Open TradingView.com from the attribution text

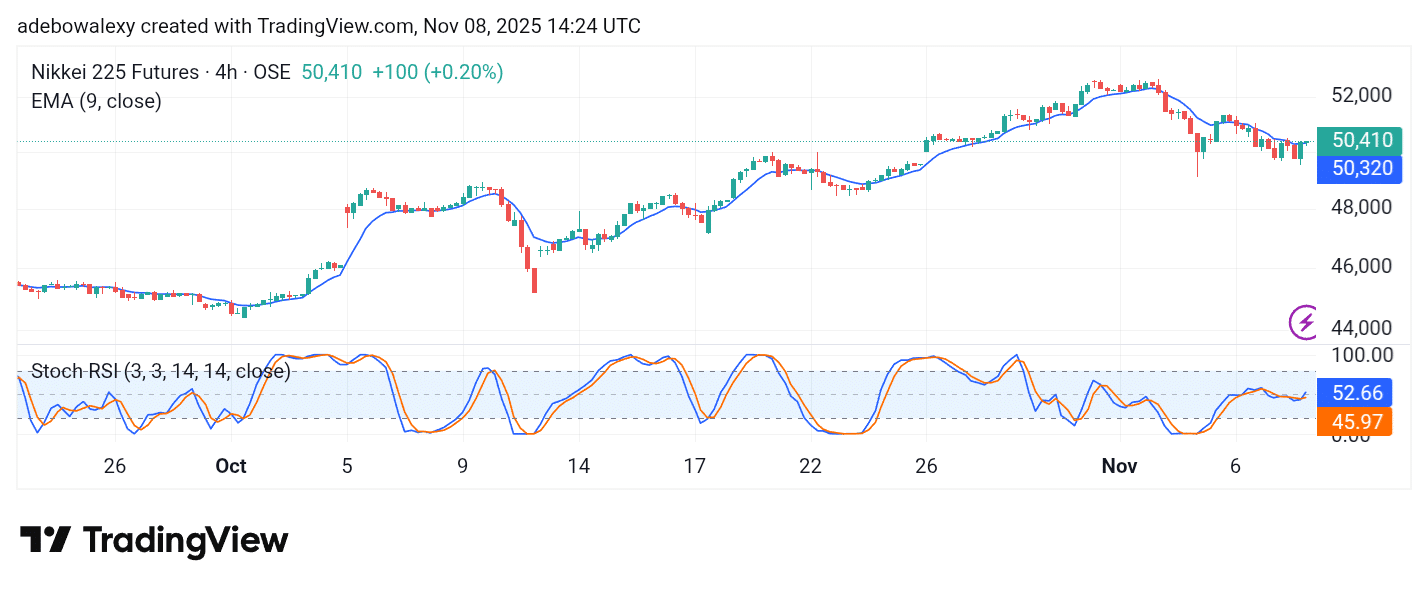[336, 26]
